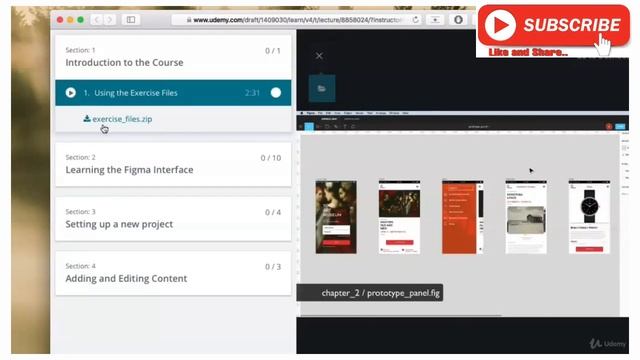Viewport: 640px width, 360px height.
Task: Close the course content sidebar with X
Action: coord(319,56)
